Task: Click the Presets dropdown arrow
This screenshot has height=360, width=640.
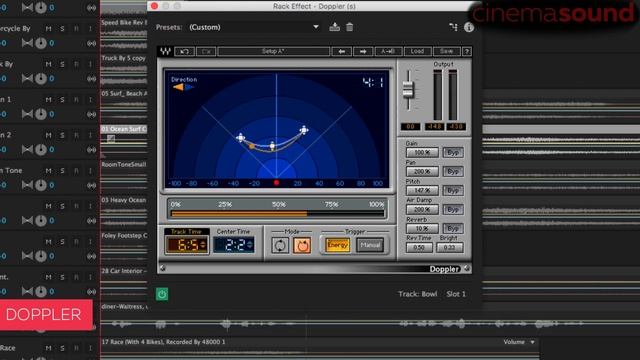Action: pos(316,27)
